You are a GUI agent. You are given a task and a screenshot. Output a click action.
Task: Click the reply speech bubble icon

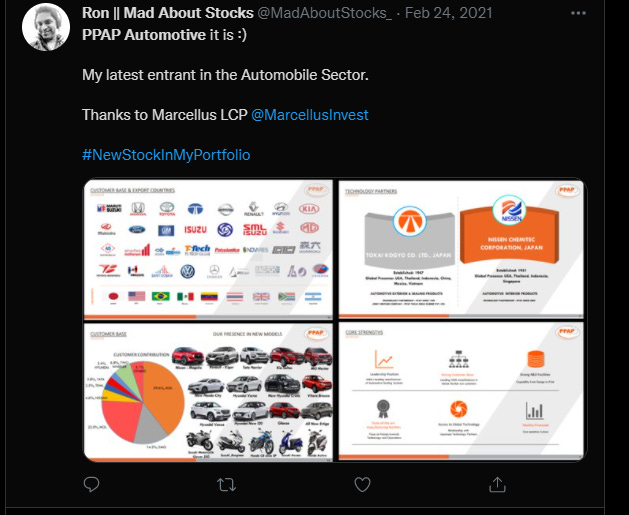[91, 485]
